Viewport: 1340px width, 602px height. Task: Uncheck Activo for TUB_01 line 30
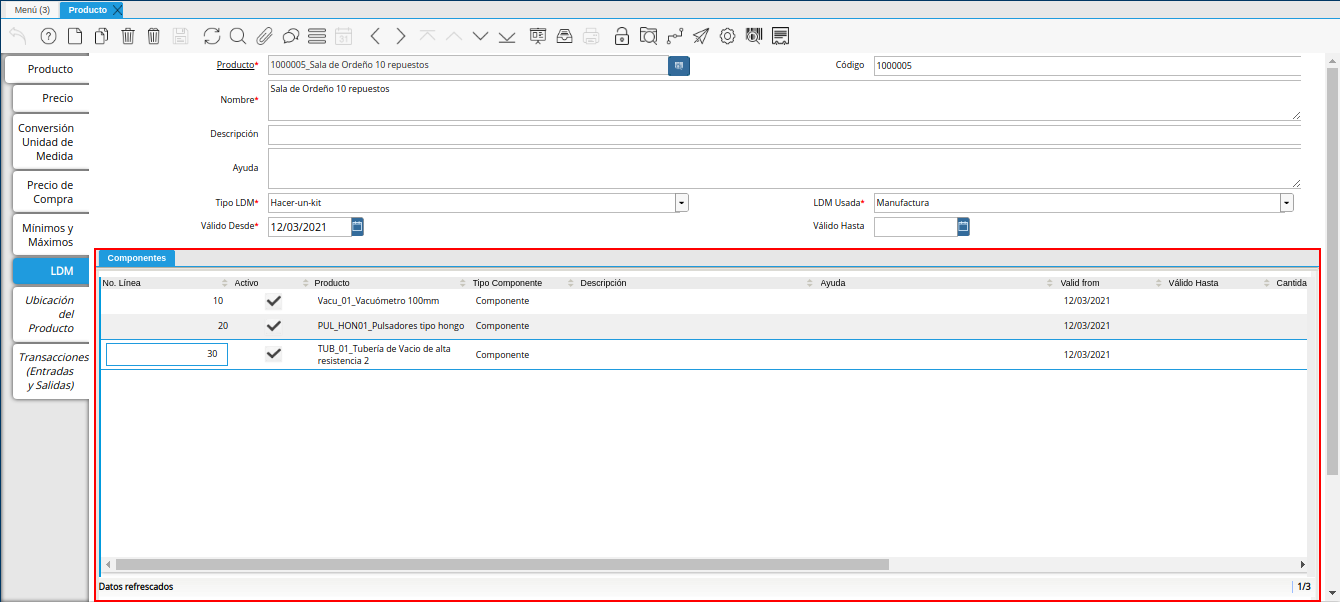(x=273, y=354)
